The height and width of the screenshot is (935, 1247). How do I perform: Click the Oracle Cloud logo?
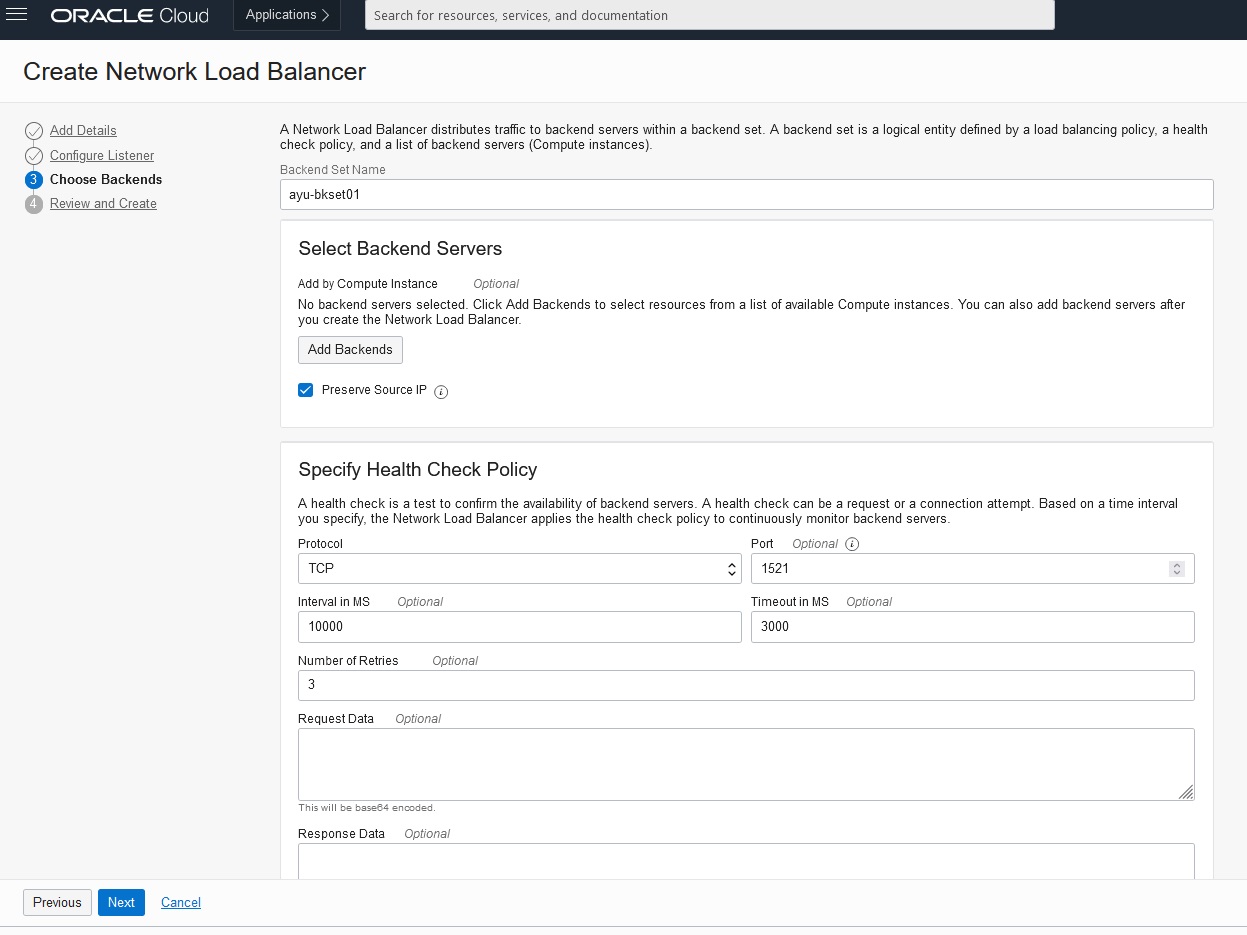tap(129, 15)
